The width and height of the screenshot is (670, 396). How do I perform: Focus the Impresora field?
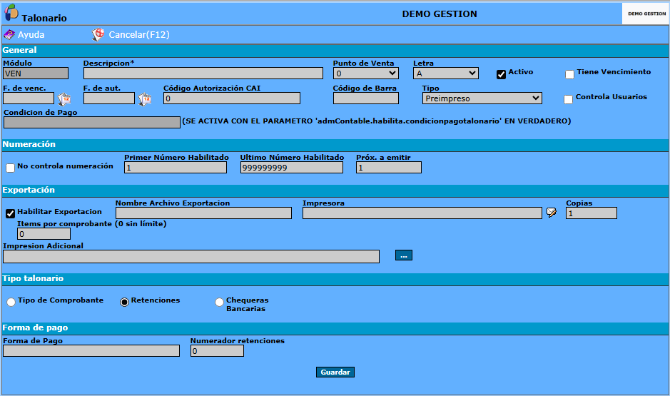click(422, 213)
